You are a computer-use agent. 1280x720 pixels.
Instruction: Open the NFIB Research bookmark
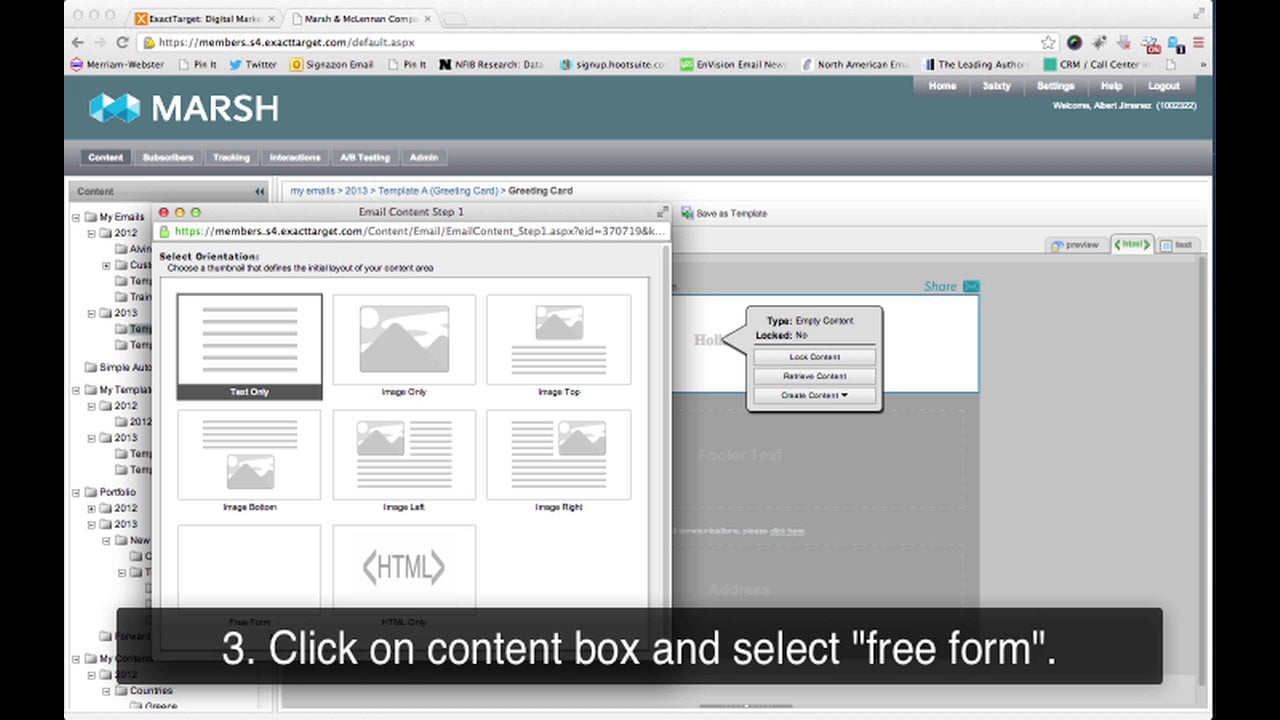click(x=491, y=64)
